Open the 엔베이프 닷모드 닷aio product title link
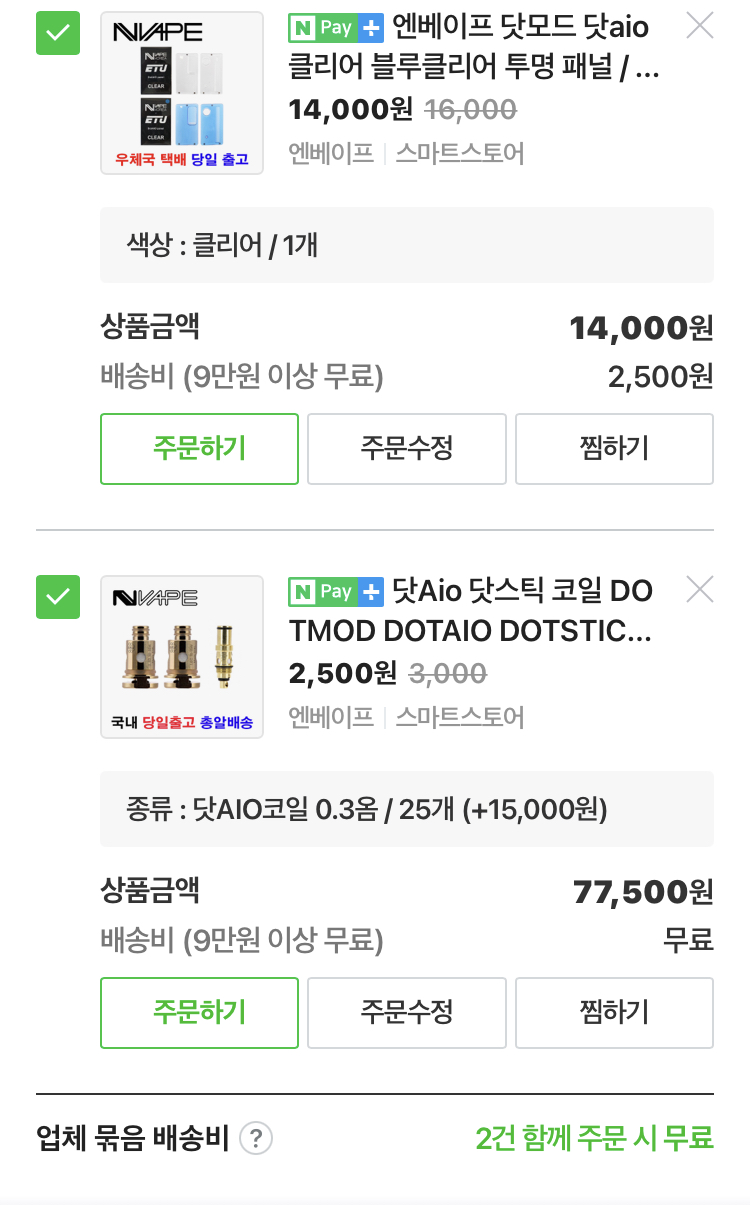Screen dimensions: 750x1205 tap(520, 48)
